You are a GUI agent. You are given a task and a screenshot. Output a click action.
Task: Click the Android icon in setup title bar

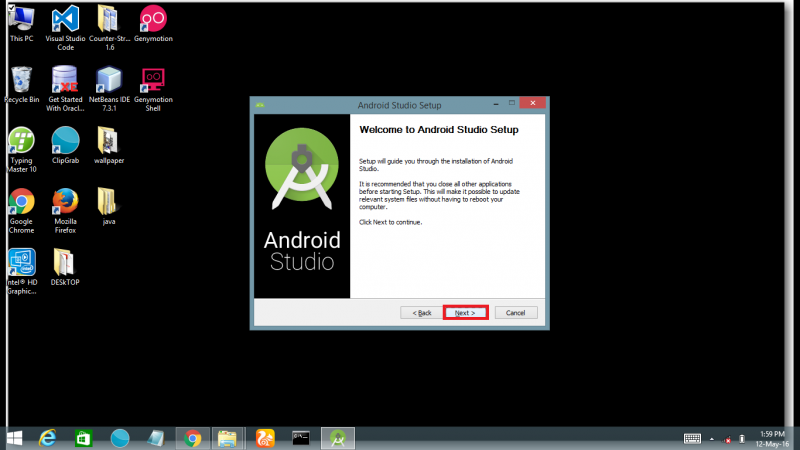pos(260,105)
